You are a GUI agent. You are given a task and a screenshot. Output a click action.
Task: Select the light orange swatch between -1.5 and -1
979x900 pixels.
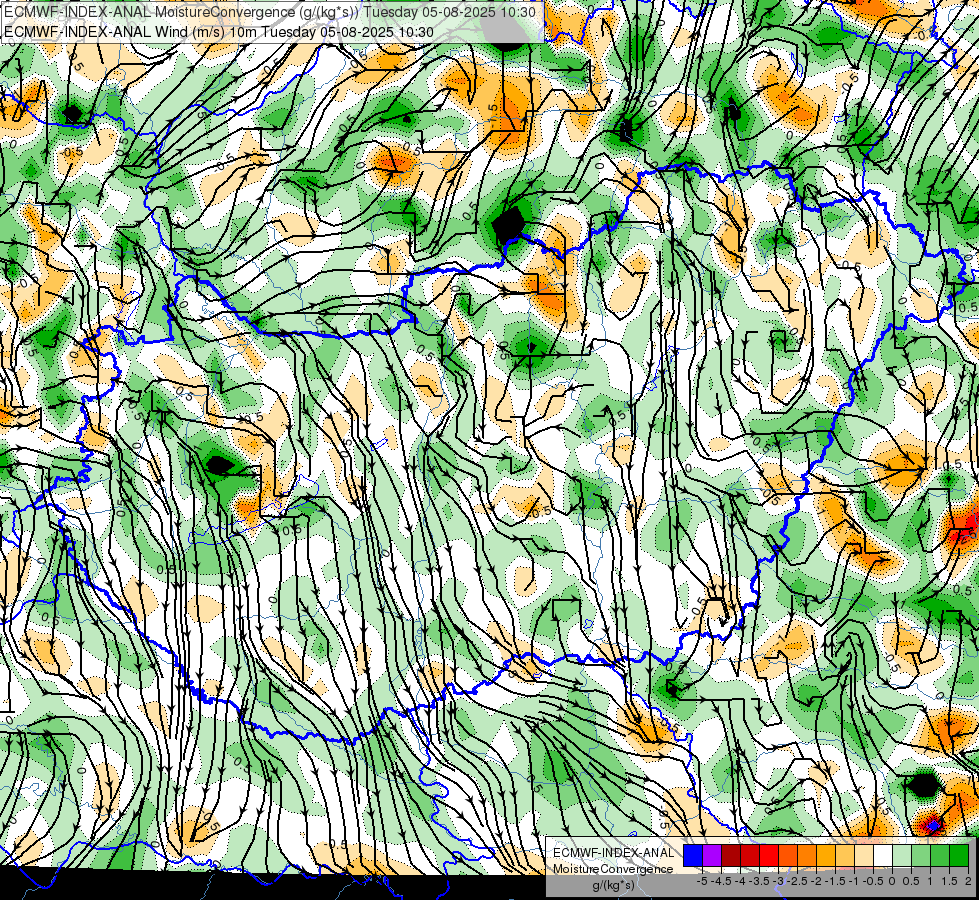(x=845, y=855)
